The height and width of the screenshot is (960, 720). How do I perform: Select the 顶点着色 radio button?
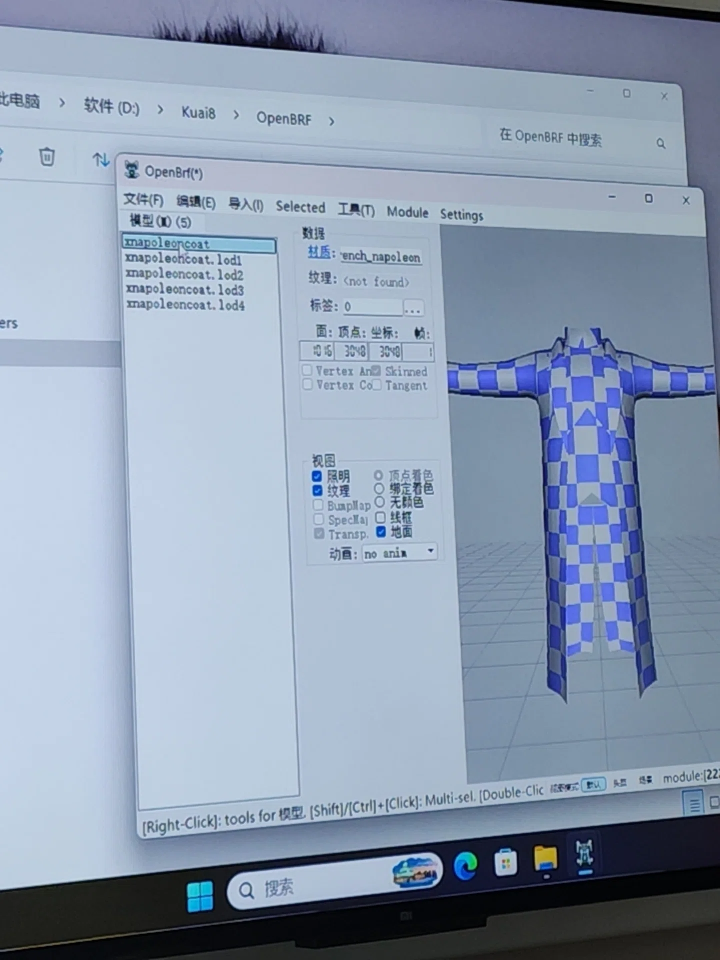378,475
